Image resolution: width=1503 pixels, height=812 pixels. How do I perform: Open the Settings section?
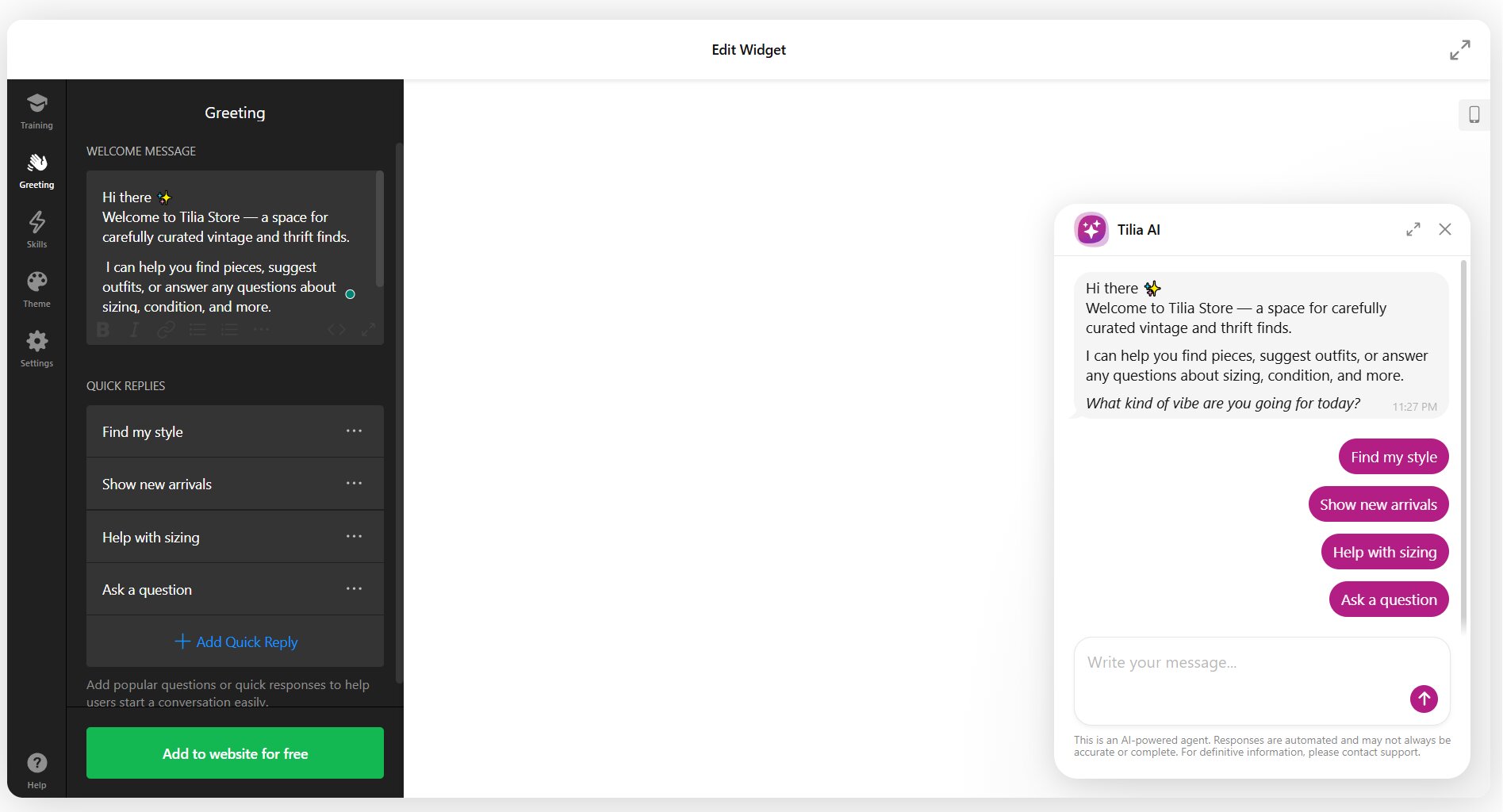point(36,347)
